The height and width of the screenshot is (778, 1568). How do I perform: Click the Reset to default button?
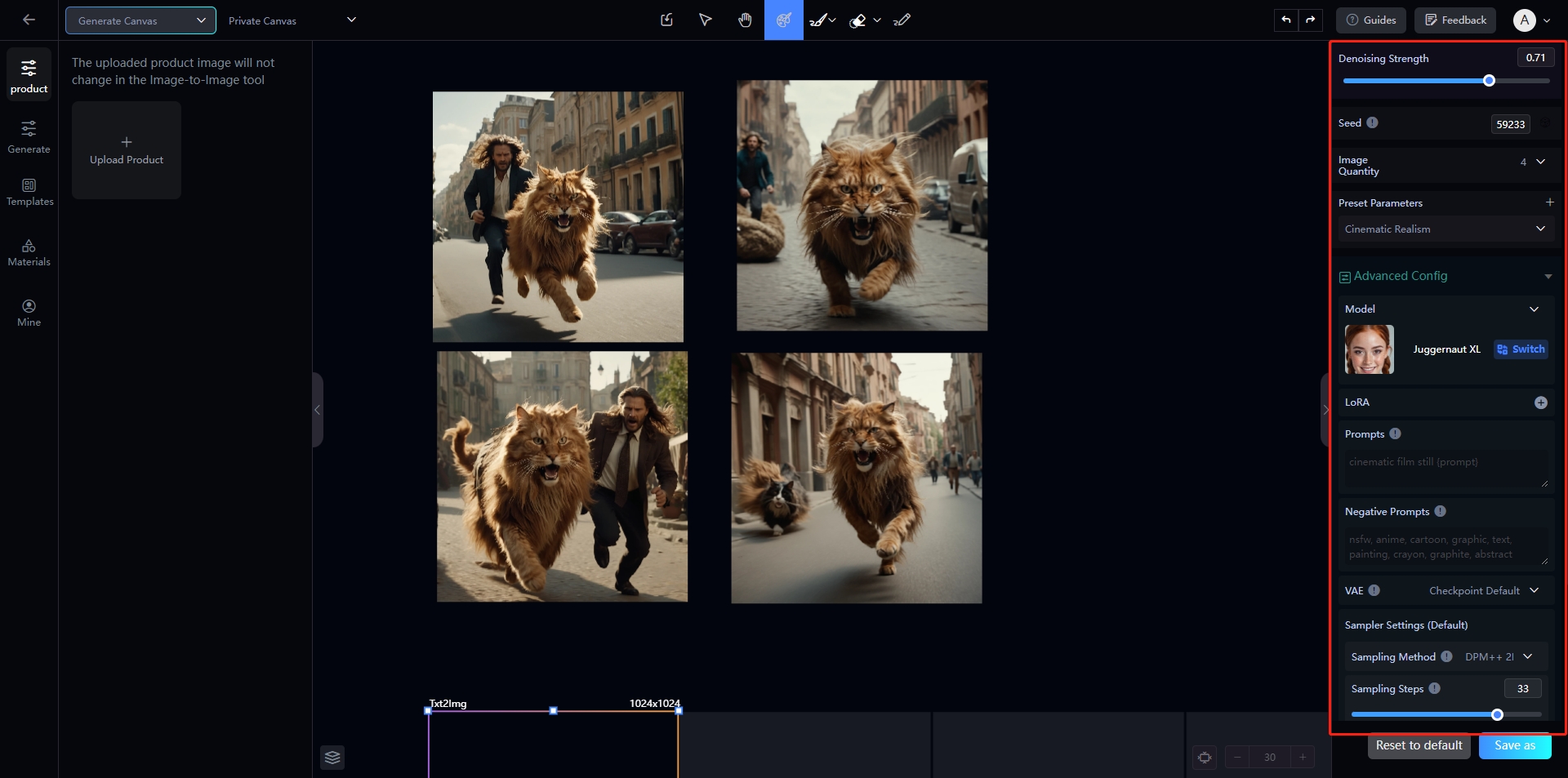1419,745
